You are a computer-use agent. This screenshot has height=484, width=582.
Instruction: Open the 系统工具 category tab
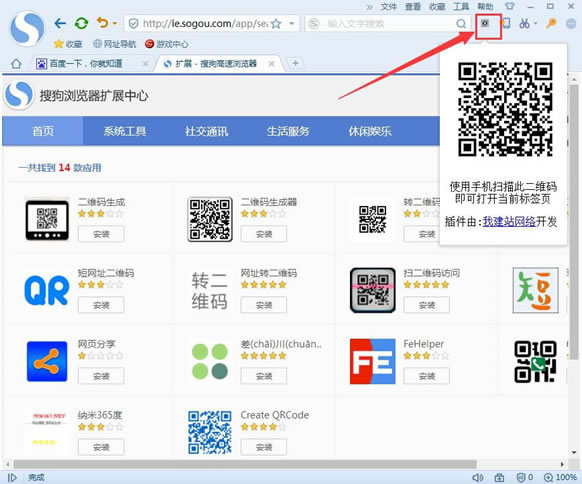pos(125,131)
